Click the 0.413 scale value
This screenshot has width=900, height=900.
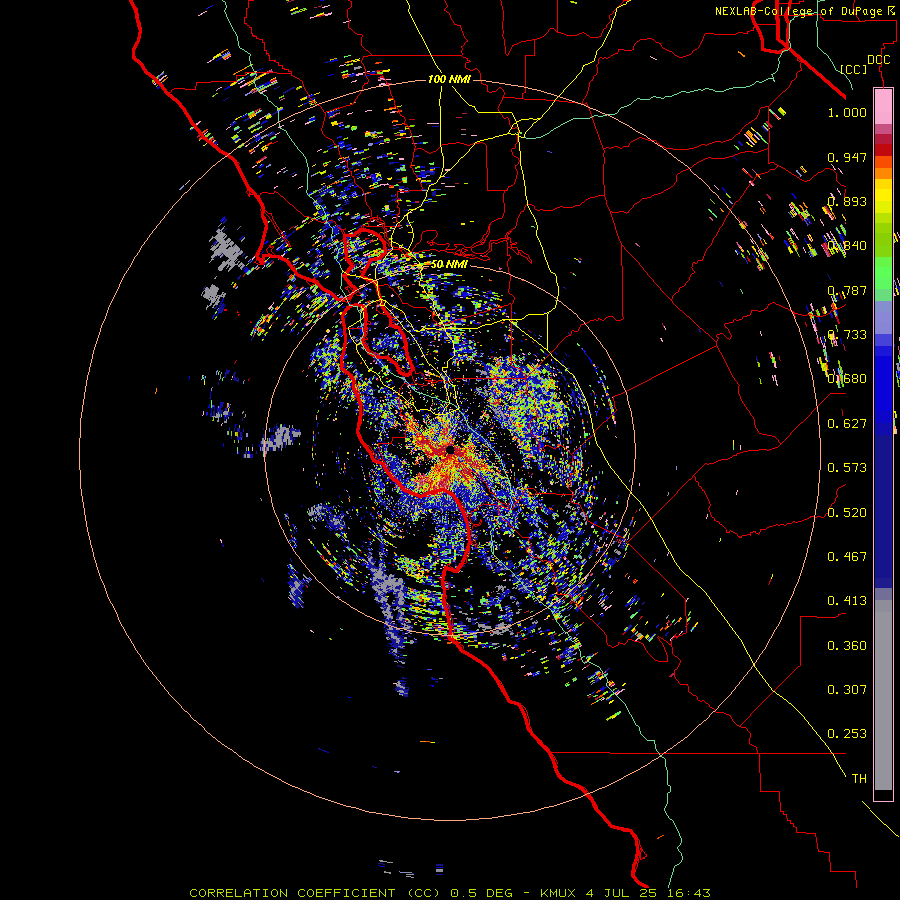pyautogui.click(x=847, y=601)
